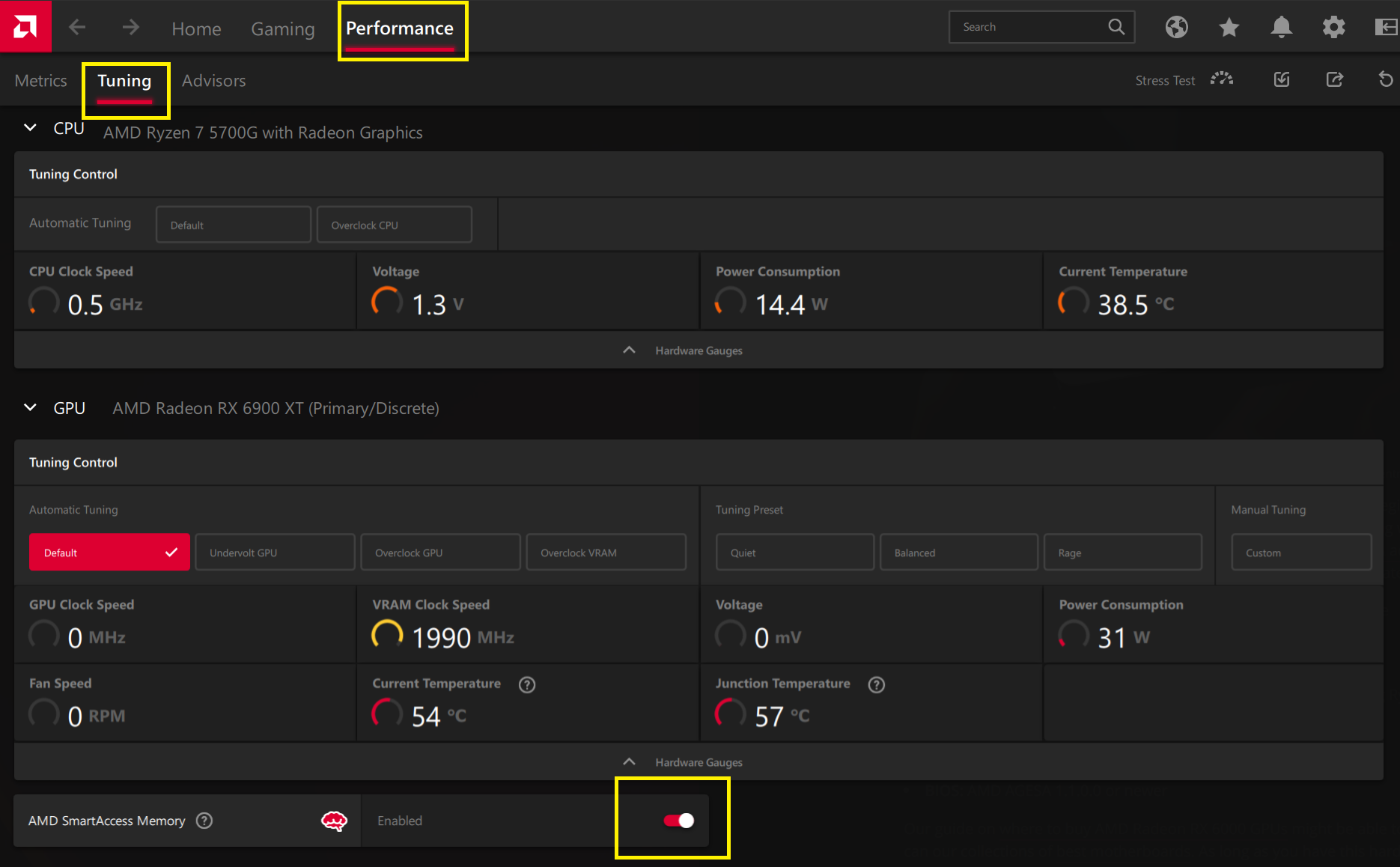Viewport: 1400px width, 867px height.
Task: Choose the Rage tuning preset
Action: point(1123,553)
